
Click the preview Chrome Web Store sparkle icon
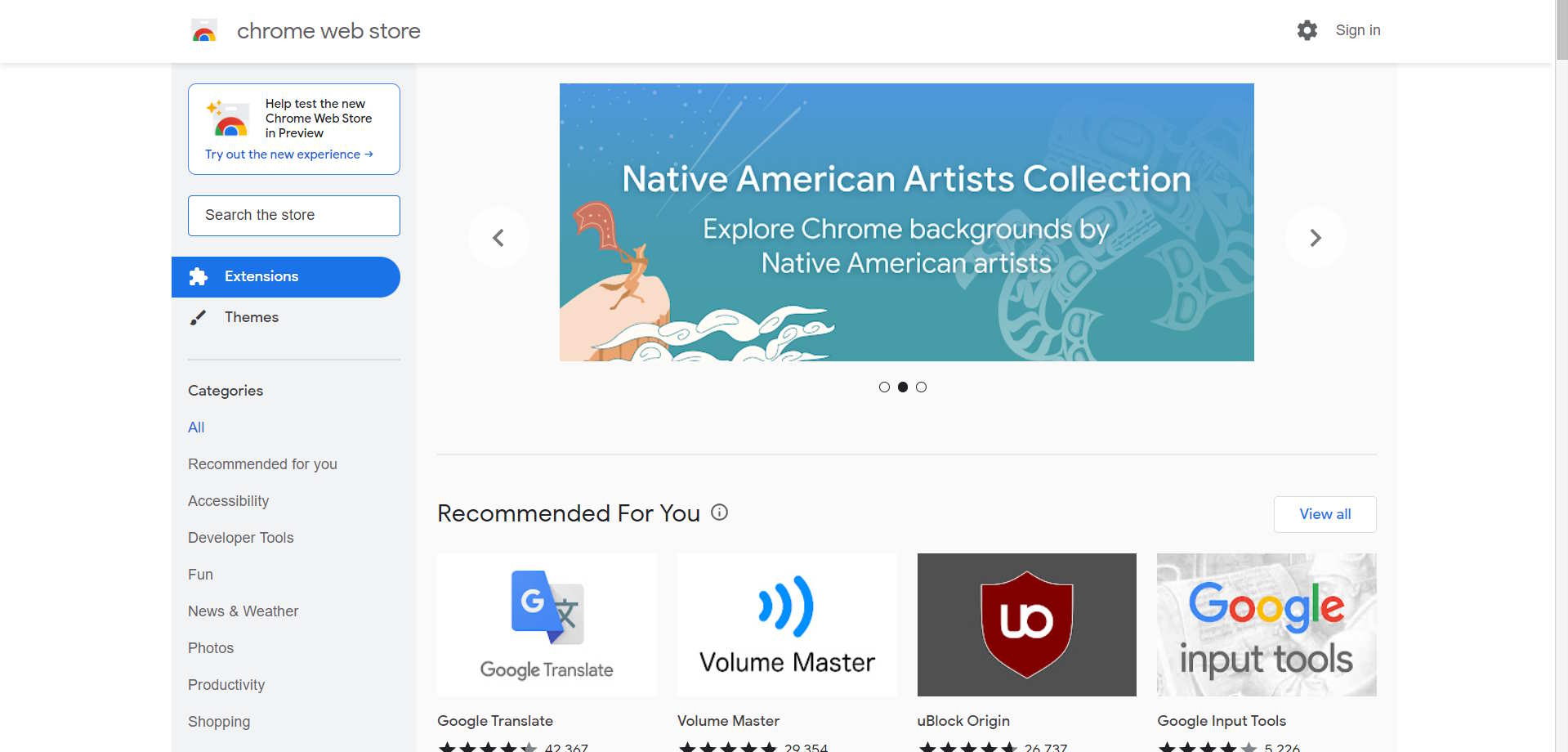pos(227,119)
